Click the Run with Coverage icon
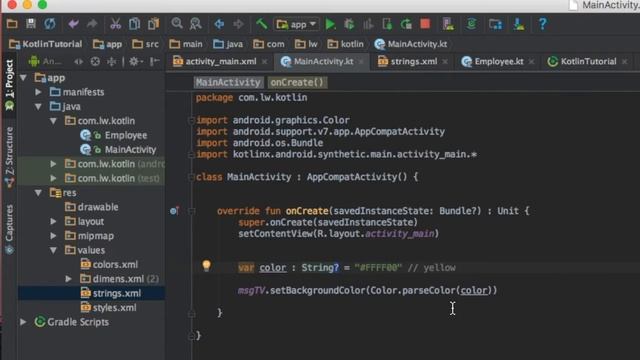This screenshot has width=640, height=360. 368,24
